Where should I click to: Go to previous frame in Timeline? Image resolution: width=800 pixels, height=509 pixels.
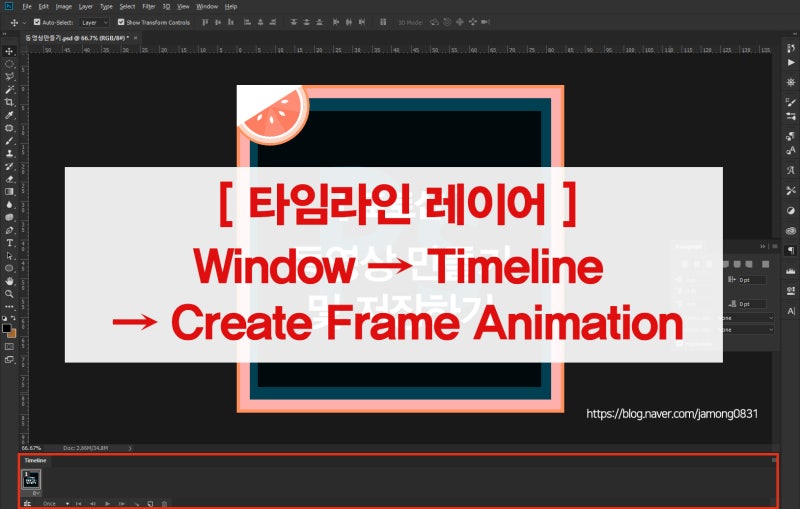93,503
